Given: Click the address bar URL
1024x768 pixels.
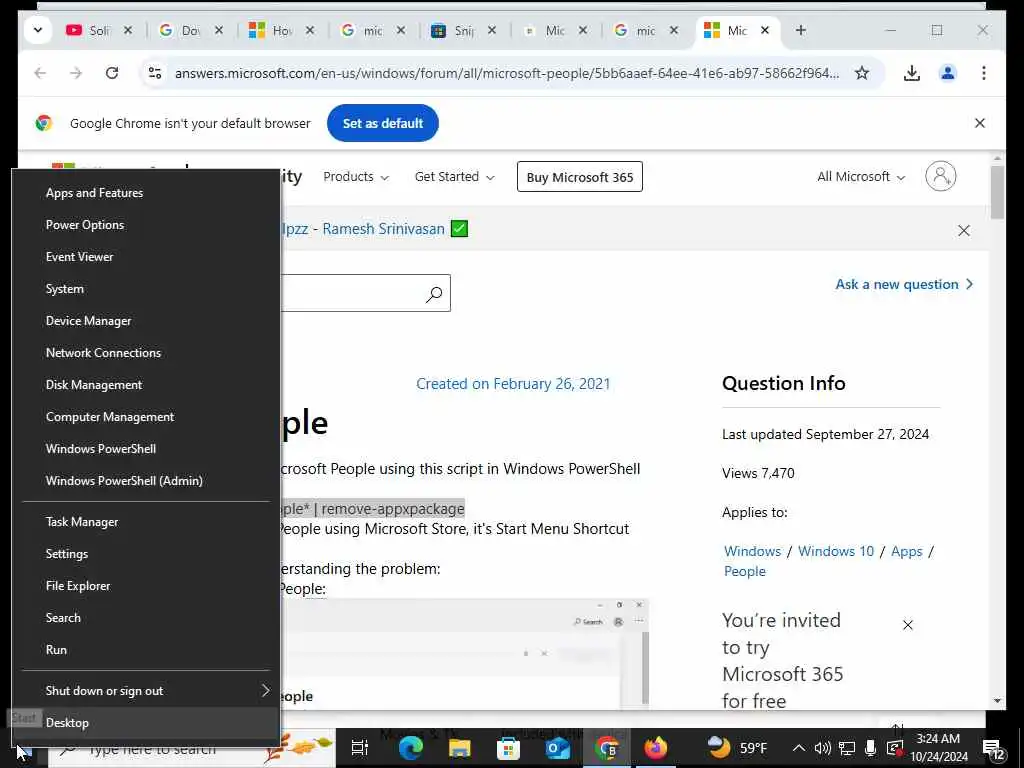Looking at the screenshot, I should (507, 73).
